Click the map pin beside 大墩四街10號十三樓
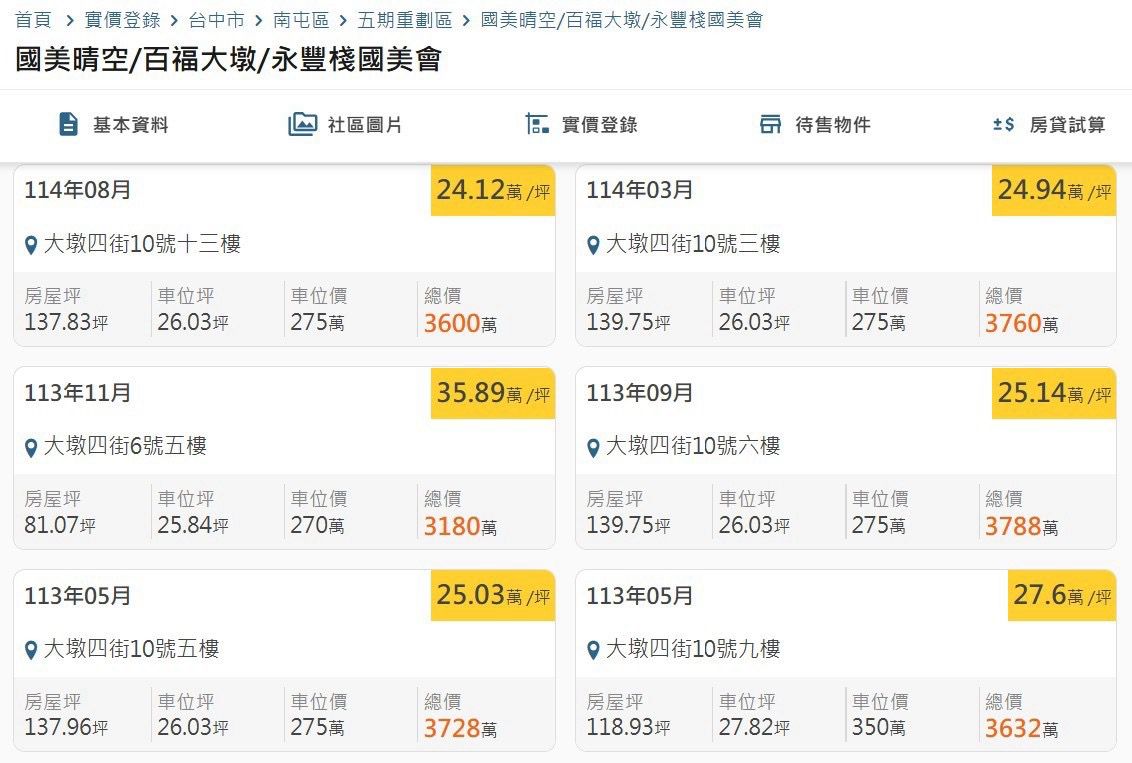This screenshot has width=1132, height=763. 31,244
